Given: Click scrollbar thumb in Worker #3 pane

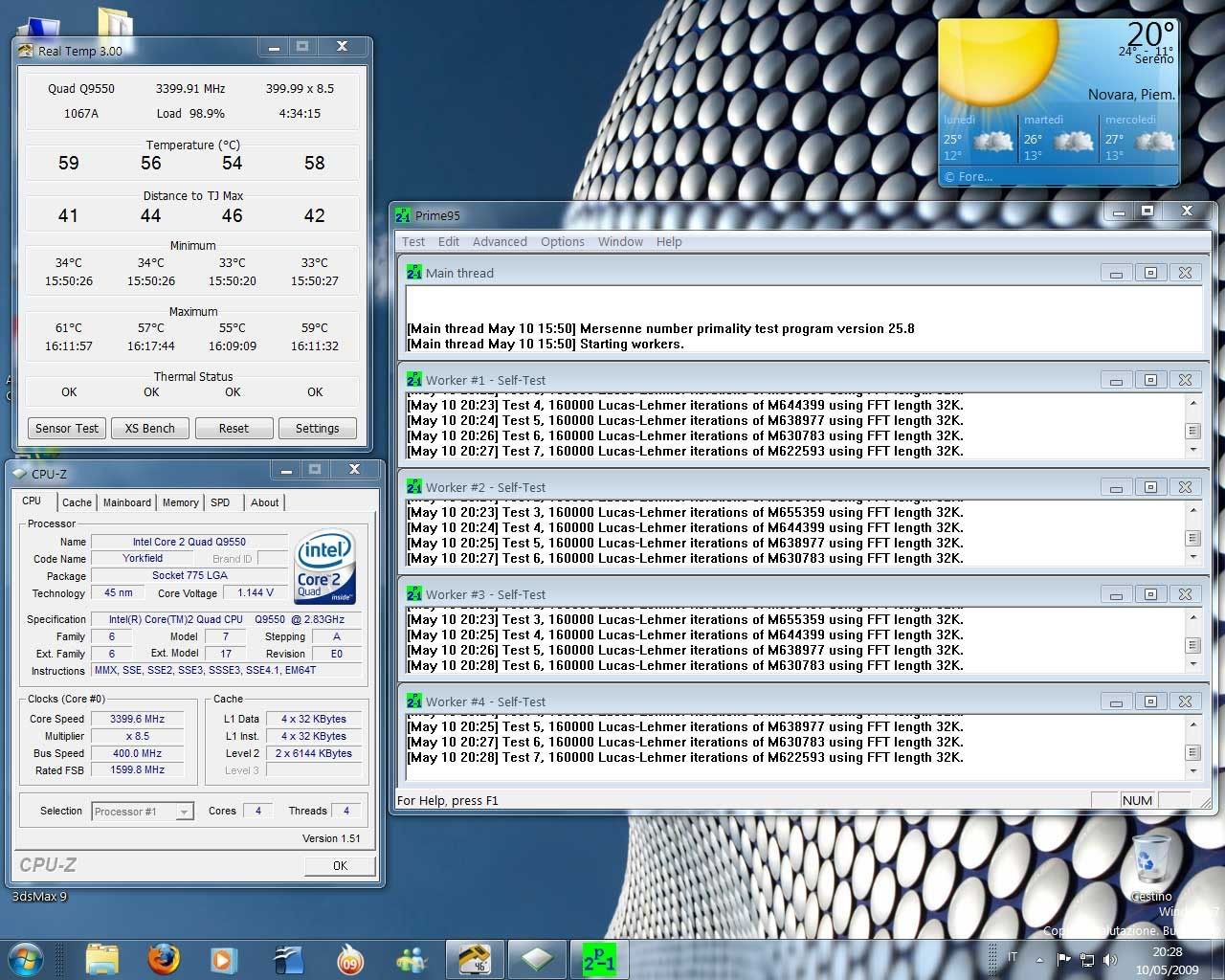Looking at the screenshot, I should point(1192,645).
